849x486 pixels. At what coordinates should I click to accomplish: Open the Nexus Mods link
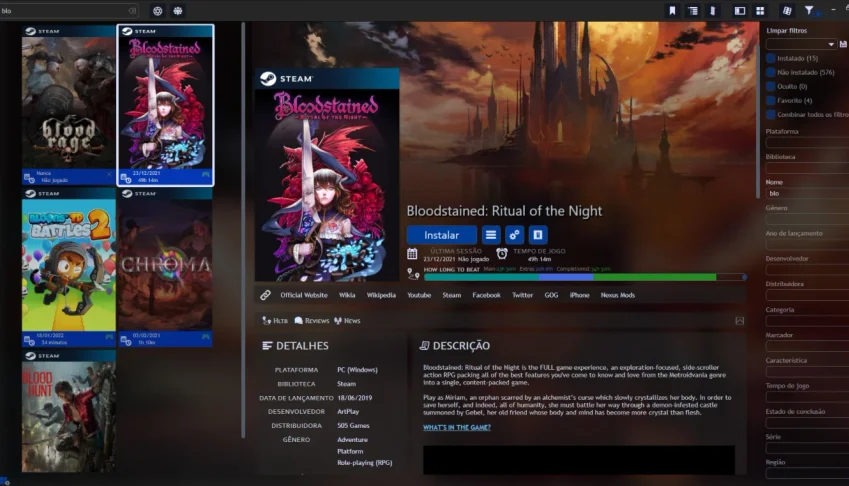click(x=618, y=295)
